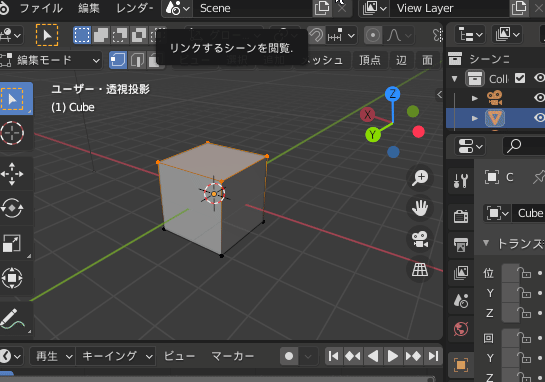Click the new View Layer copy icon
Screen dimensions: 545x382
coord(519,8)
